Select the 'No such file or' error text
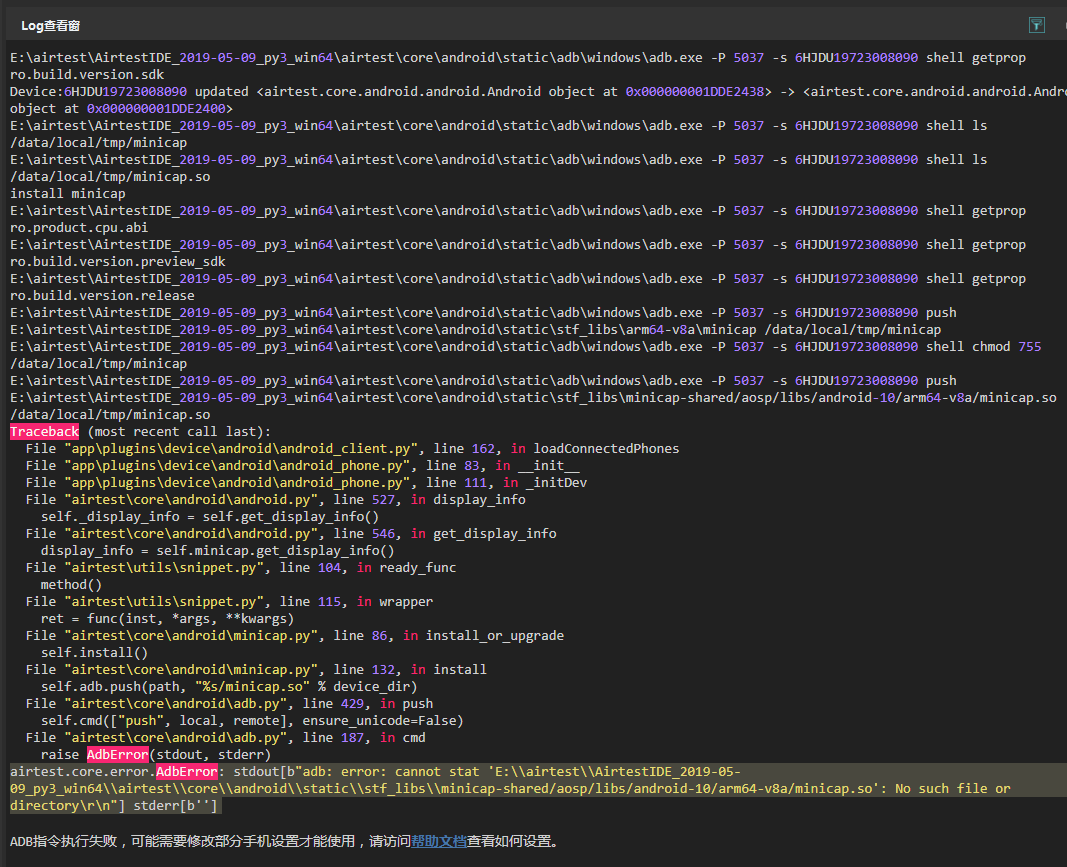1067x867 pixels. pos(953,789)
